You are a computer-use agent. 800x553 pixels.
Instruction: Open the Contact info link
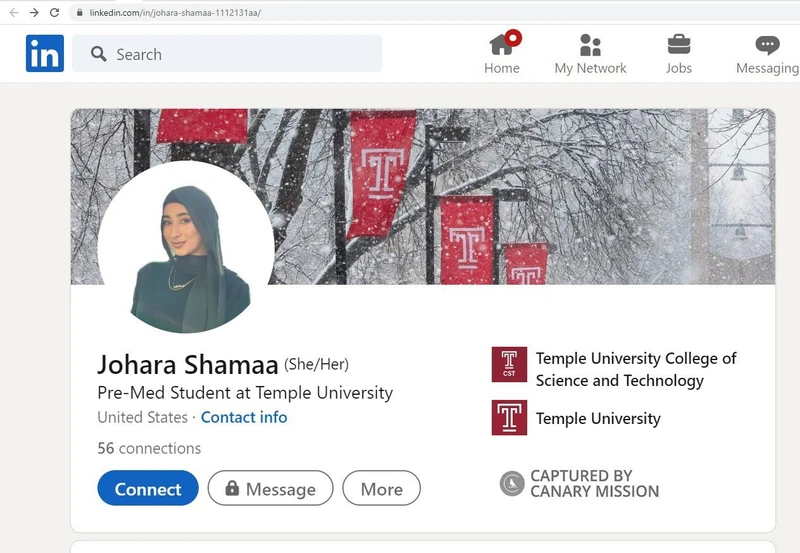[244, 417]
